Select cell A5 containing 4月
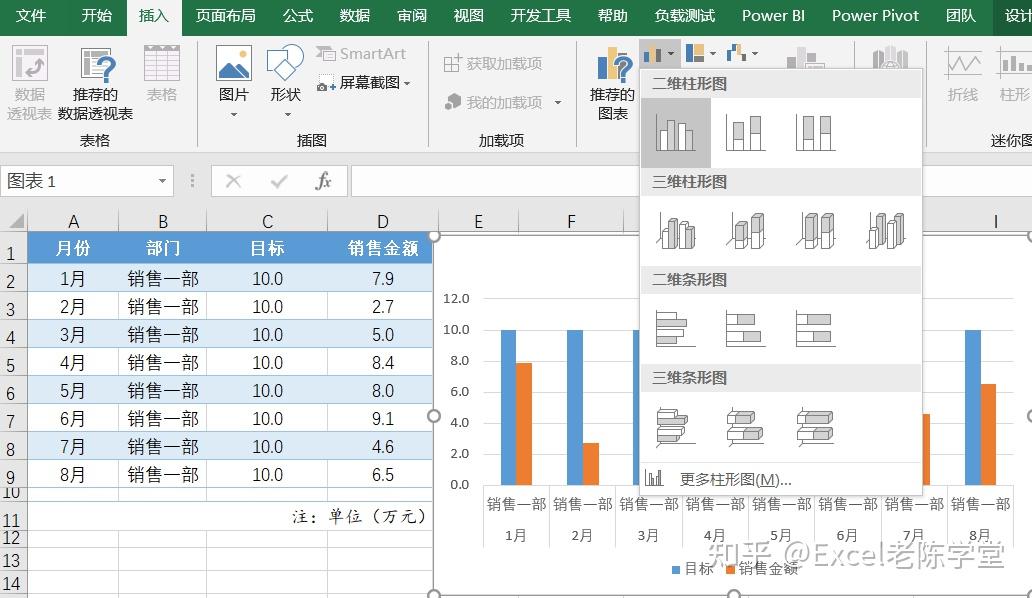This screenshot has height=598, width=1032. (73, 362)
